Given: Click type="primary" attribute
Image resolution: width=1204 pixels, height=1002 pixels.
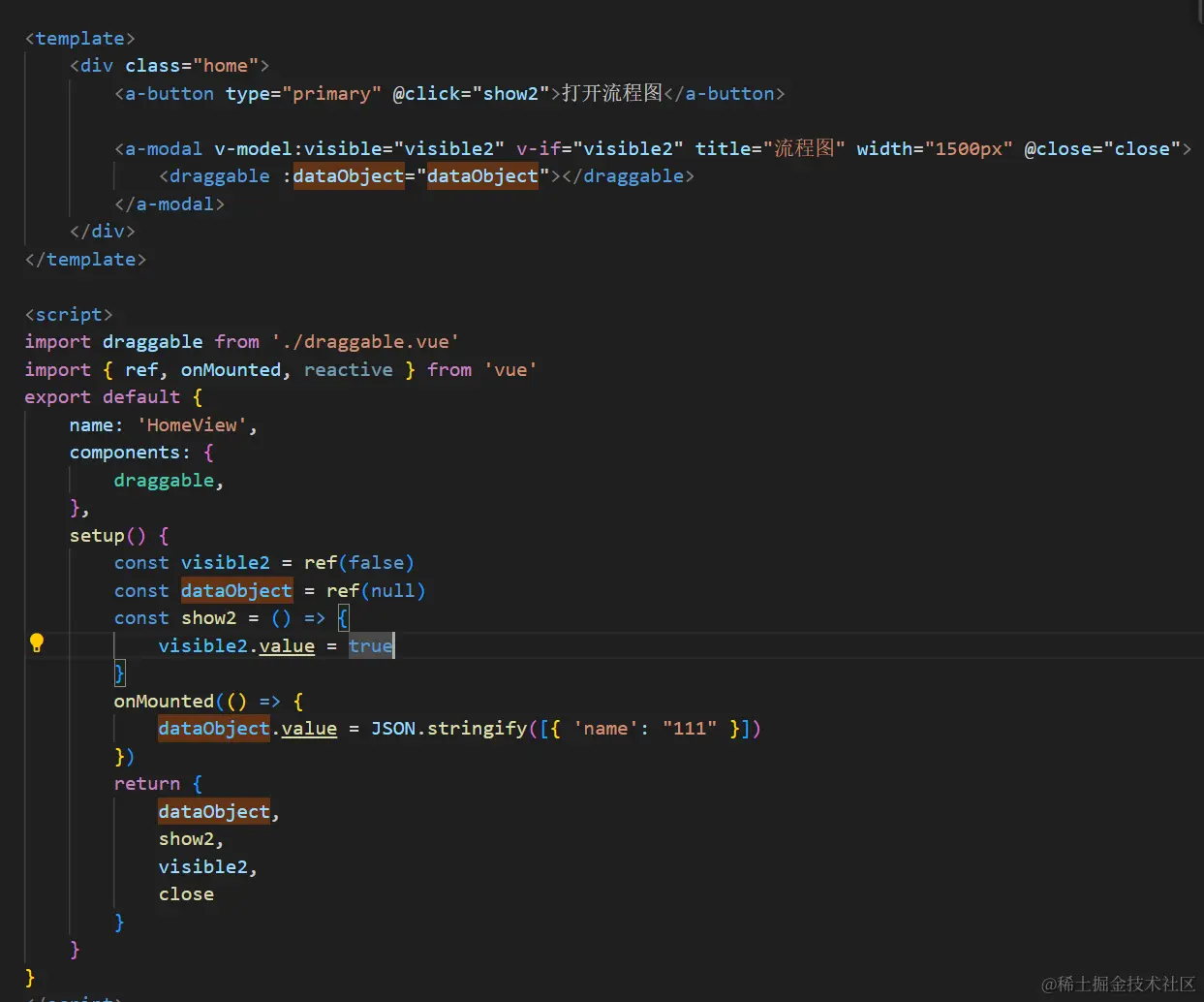Looking at the screenshot, I should 303,94.
